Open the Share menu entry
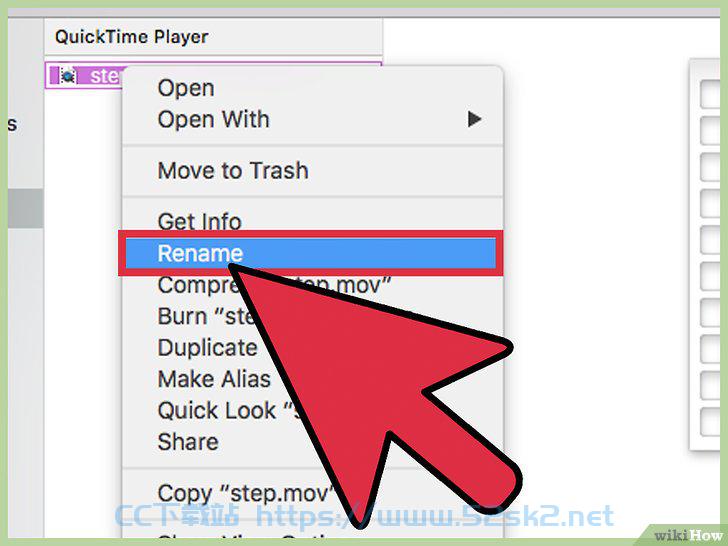This screenshot has height=546, width=728. (188, 442)
